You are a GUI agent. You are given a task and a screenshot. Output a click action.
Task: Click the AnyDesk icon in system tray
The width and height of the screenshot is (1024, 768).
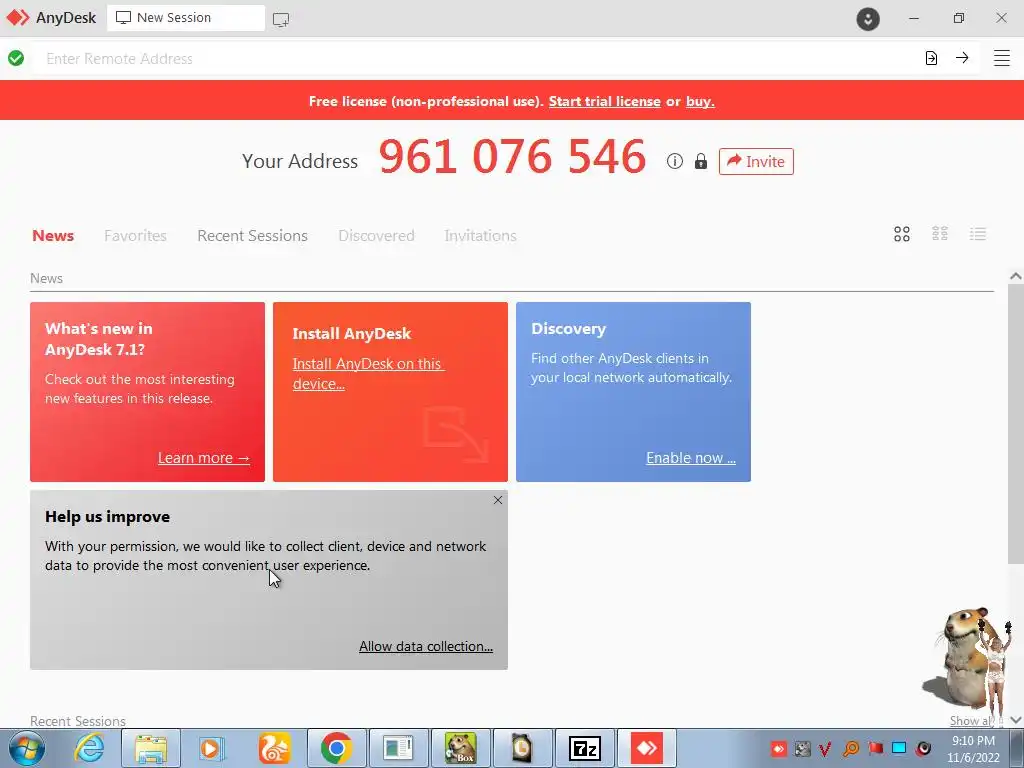coord(778,748)
